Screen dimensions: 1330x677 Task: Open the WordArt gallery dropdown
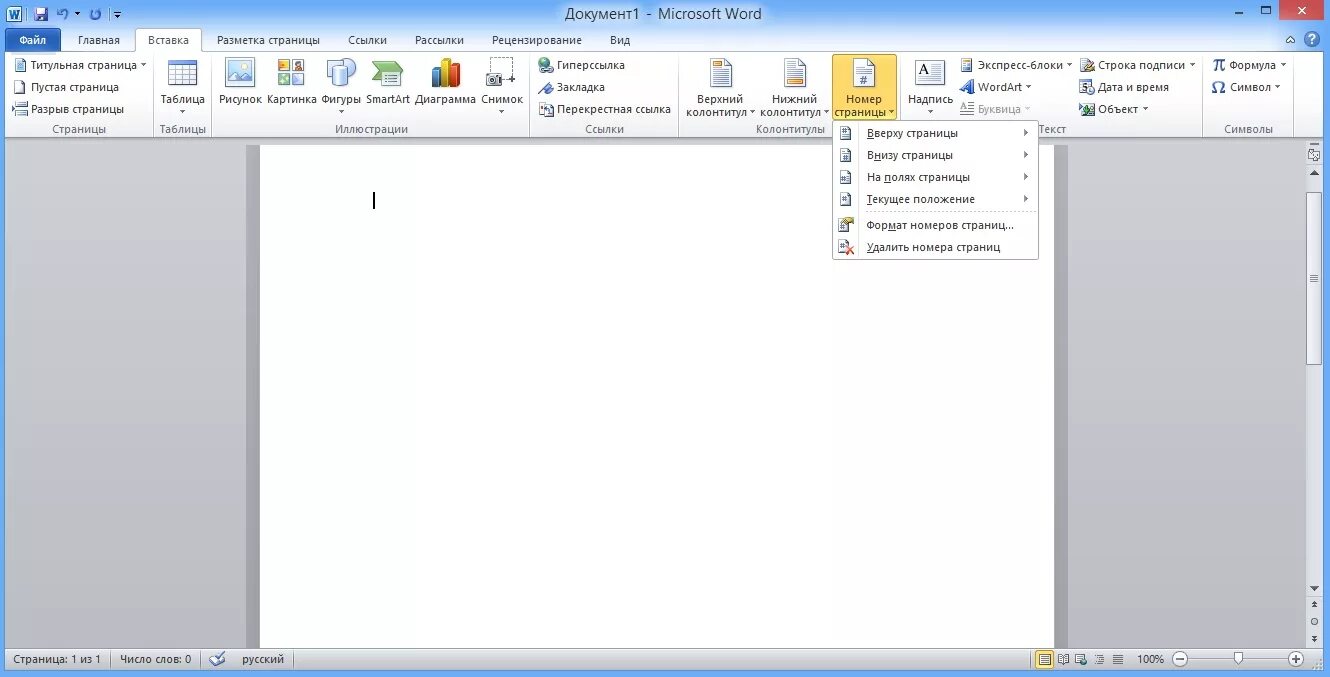996,87
